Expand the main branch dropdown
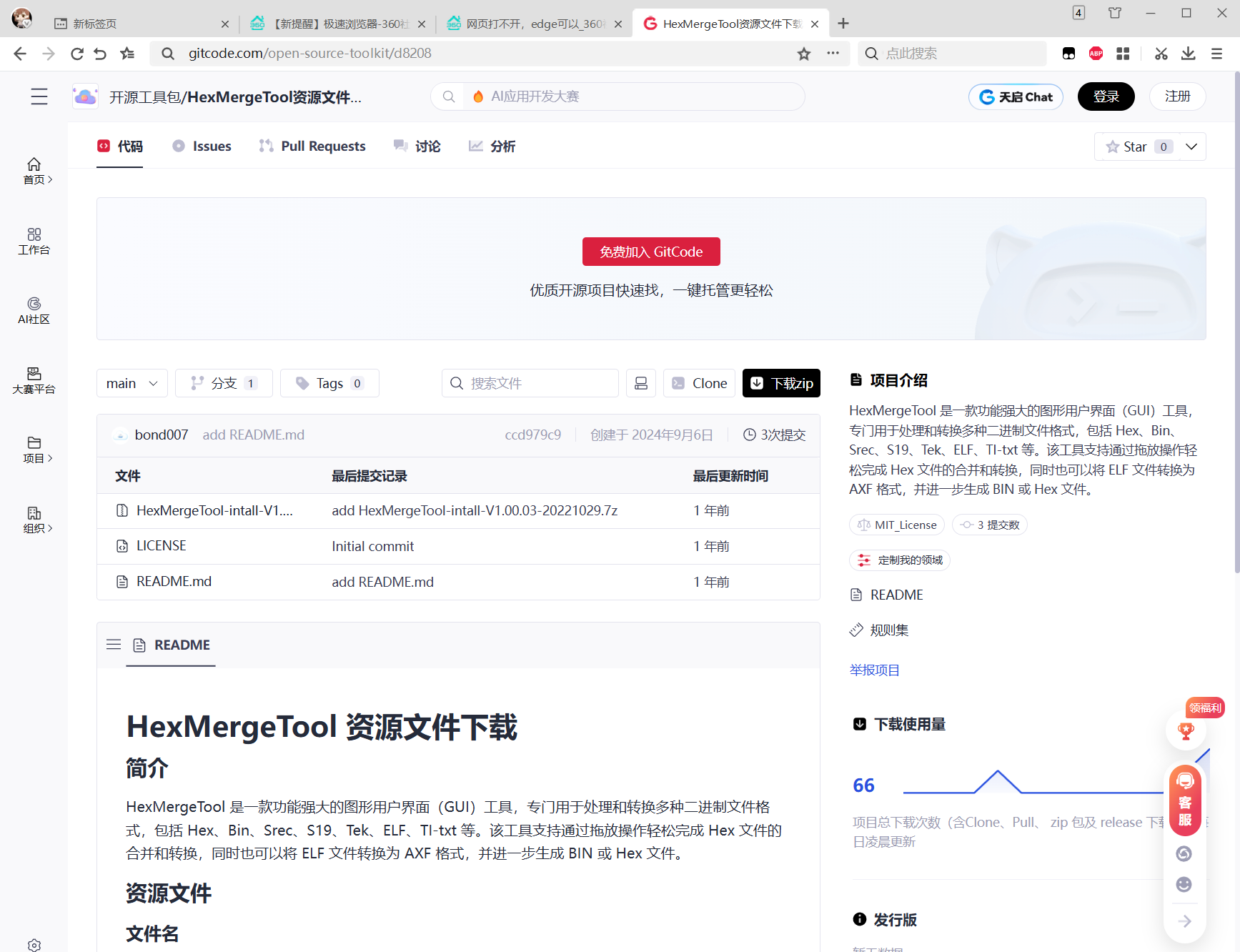Image resolution: width=1240 pixels, height=952 pixels. [x=132, y=383]
